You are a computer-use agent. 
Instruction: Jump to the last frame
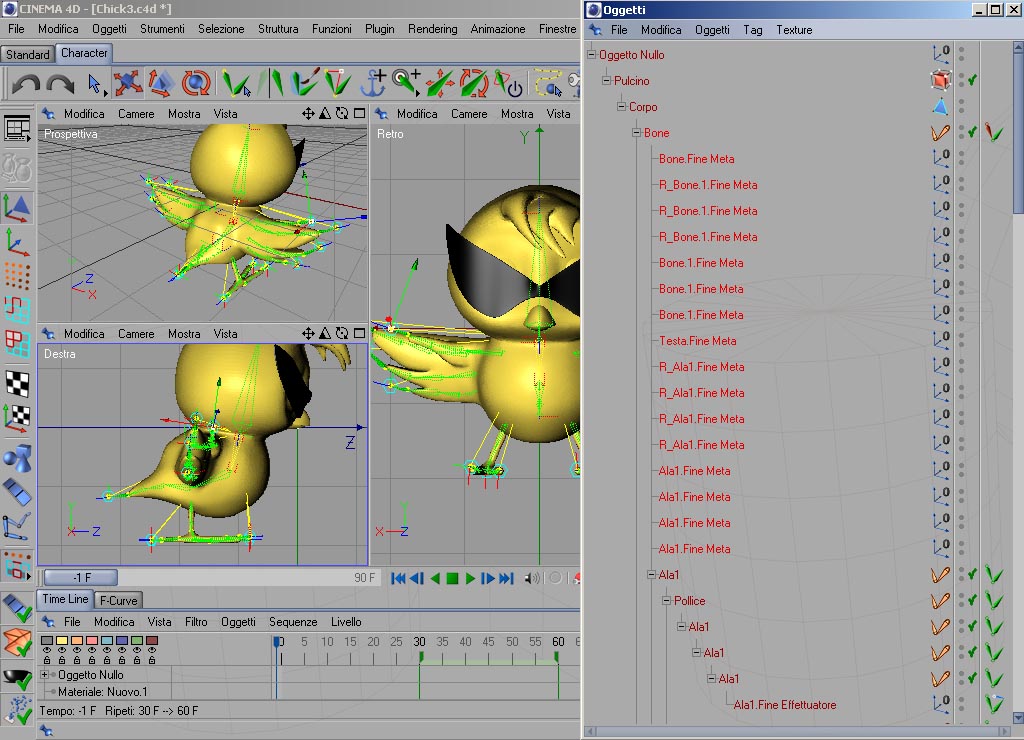click(506, 578)
